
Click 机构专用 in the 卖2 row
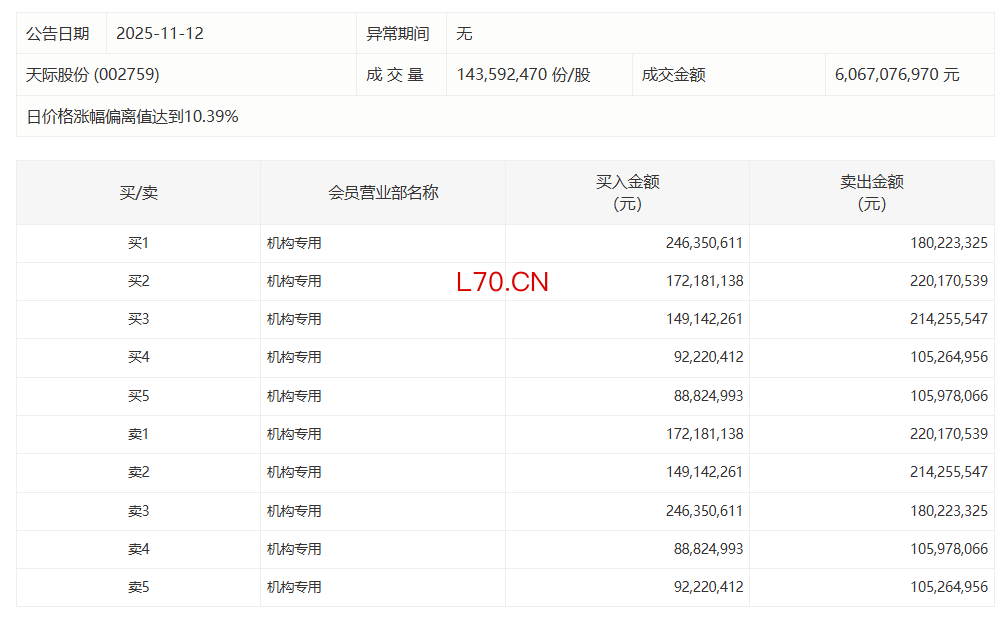294,473
